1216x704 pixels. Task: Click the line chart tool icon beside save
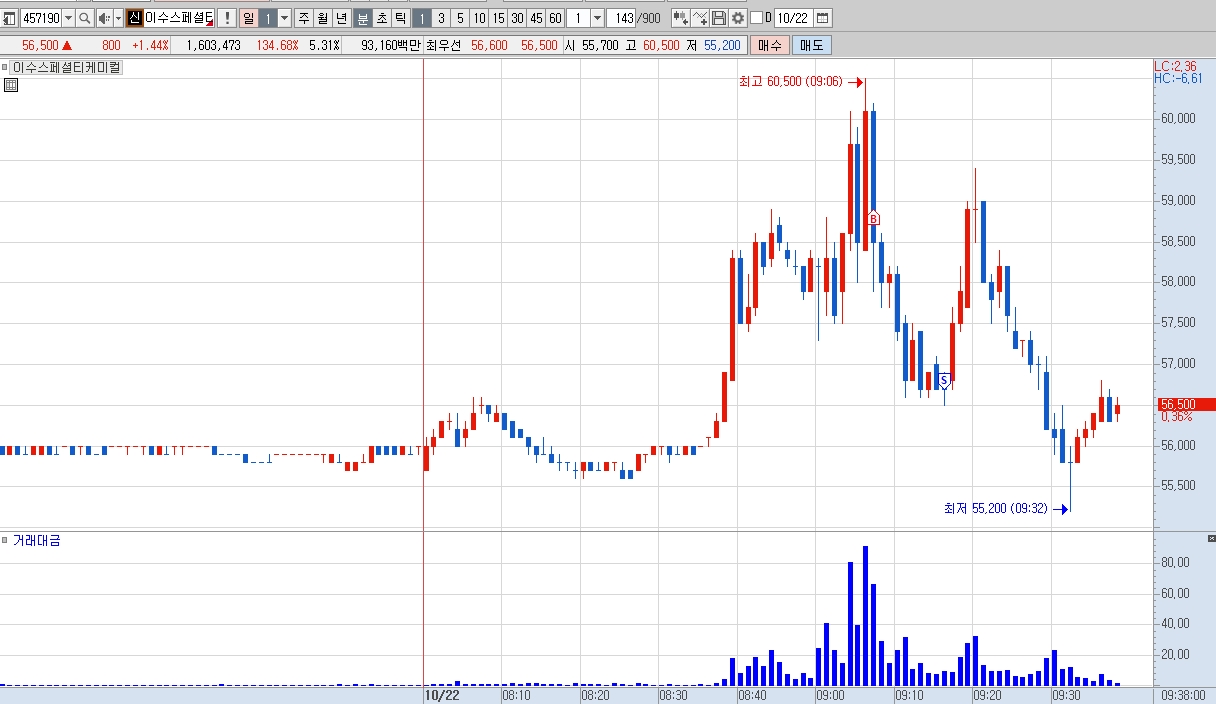click(x=700, y=18)
